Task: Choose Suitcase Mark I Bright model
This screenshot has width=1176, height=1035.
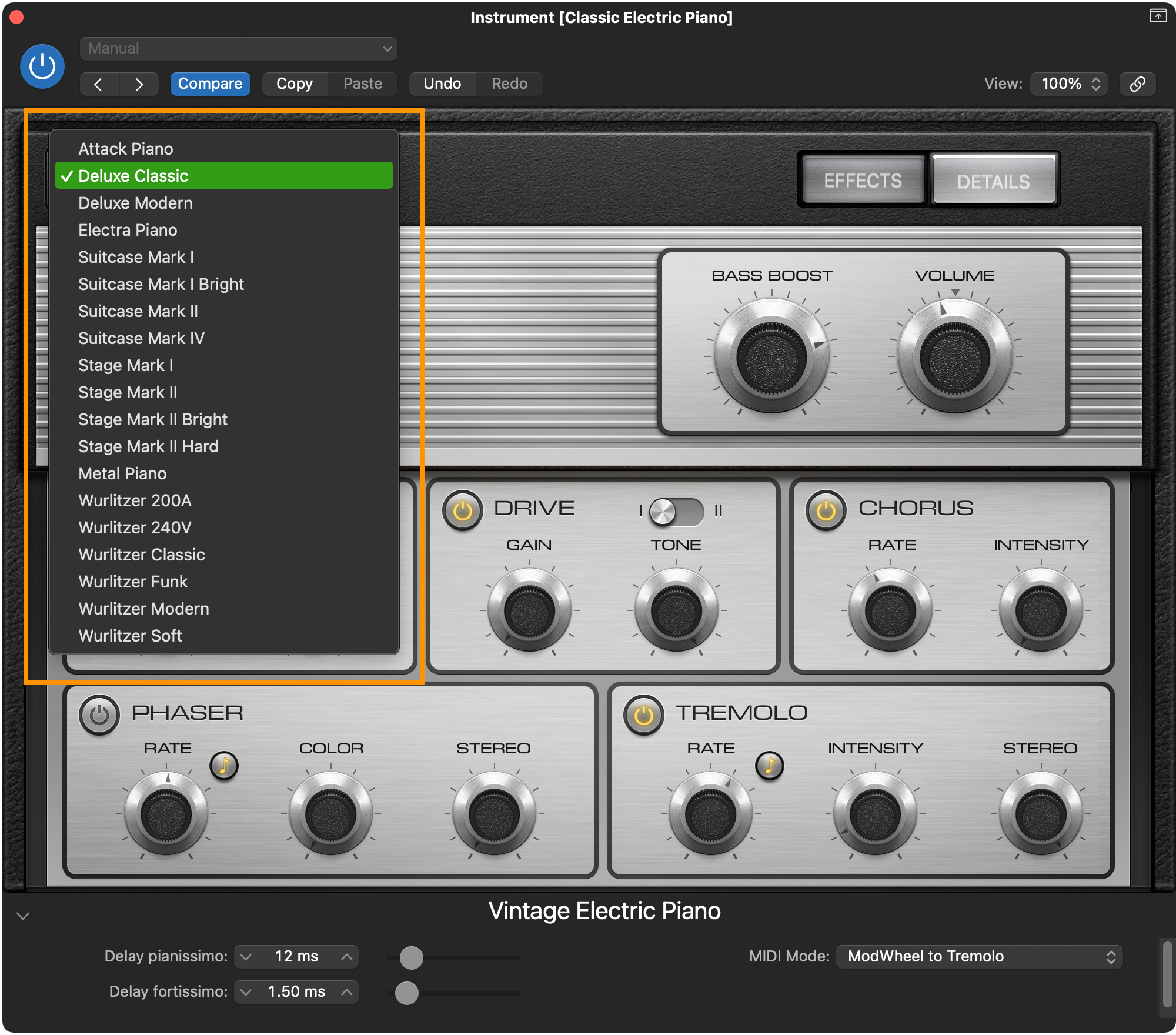Action: 224,284
